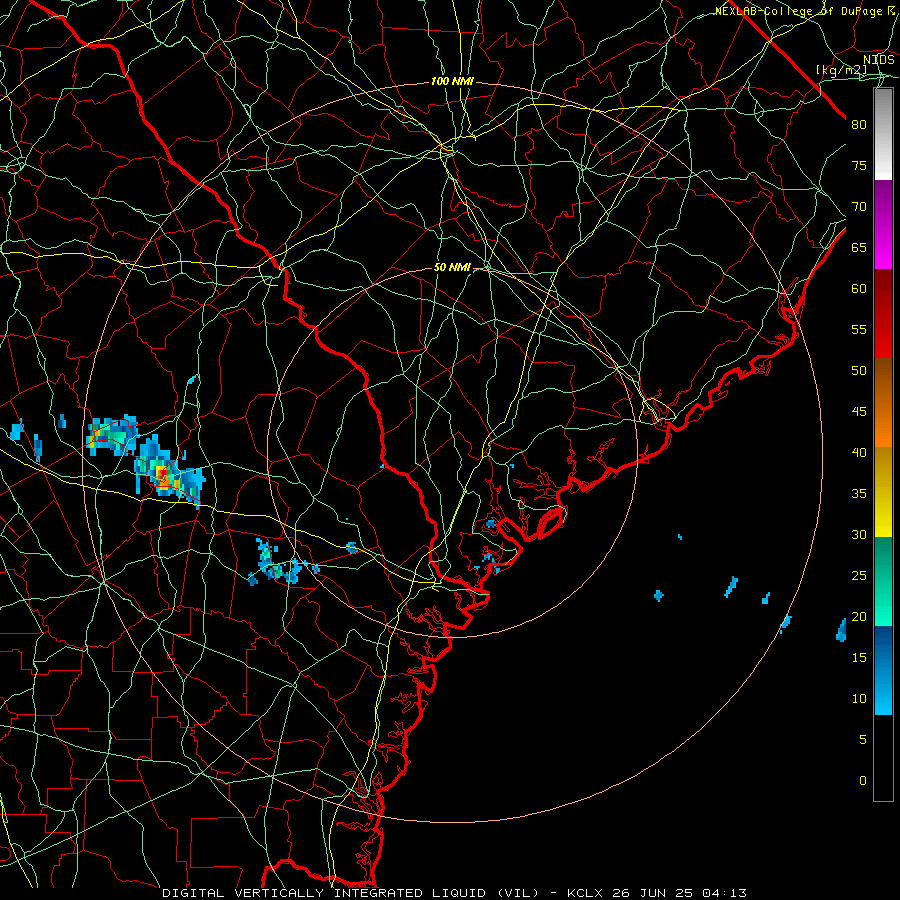Select the gray-white segment of the VIL color bar

tap(883, 134)
